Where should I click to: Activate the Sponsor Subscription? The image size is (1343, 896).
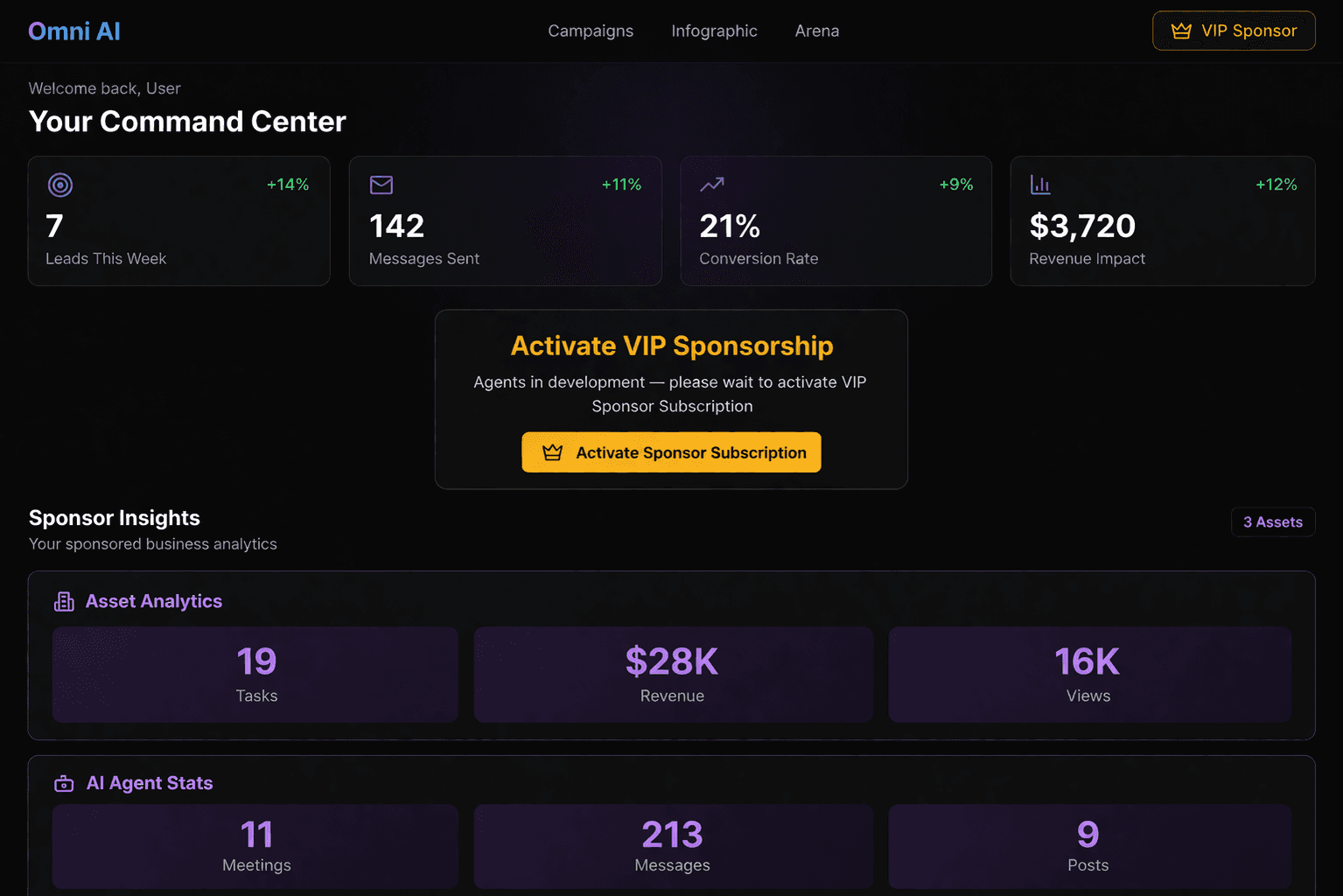coord(671,452)
